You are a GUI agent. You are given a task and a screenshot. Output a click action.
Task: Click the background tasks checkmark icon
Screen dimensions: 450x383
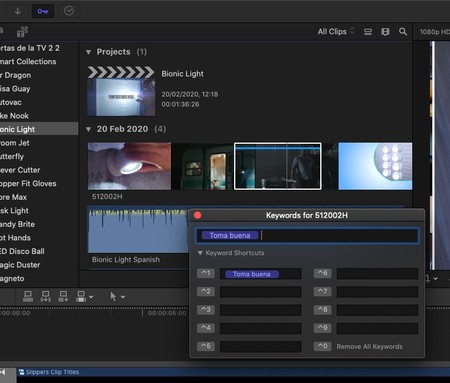tap(69, 11)
